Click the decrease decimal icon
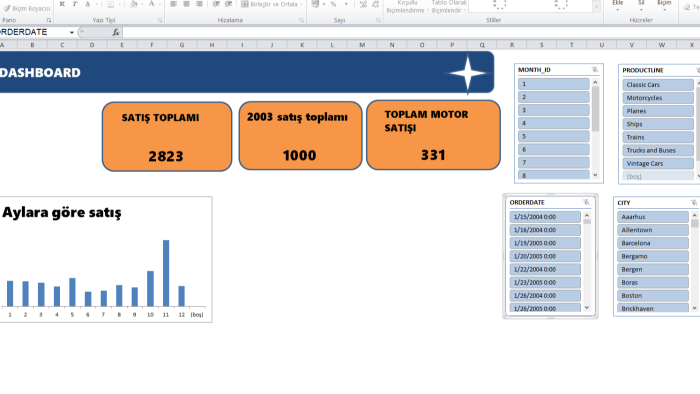The image size is (700, 394). point(375,4)
